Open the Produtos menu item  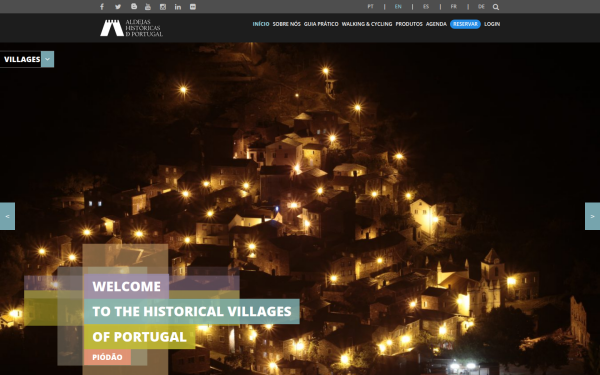(x=409, y=24)
